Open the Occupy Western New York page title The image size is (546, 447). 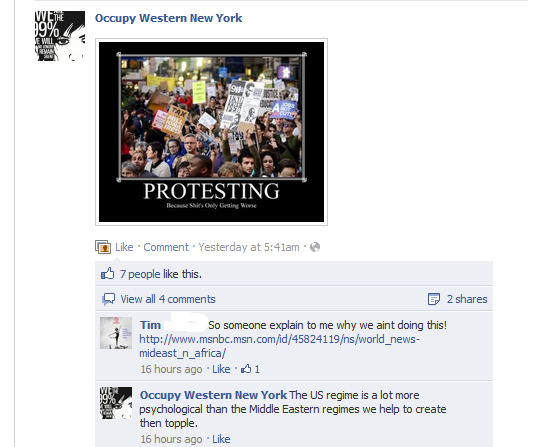click(169, 18)
